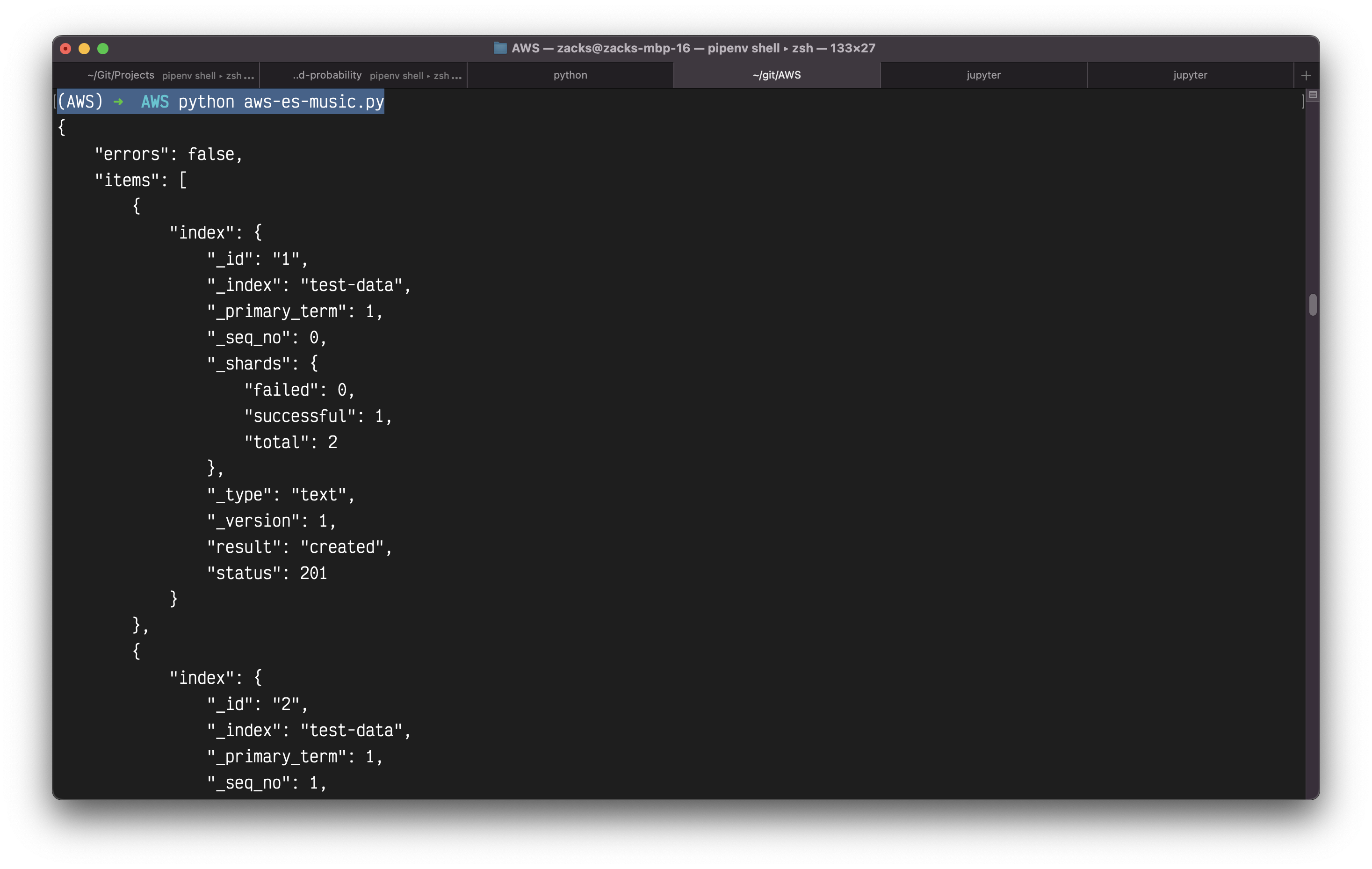Click the "status": 201 value
1372x869 pixels.
(x=313, y=573)
